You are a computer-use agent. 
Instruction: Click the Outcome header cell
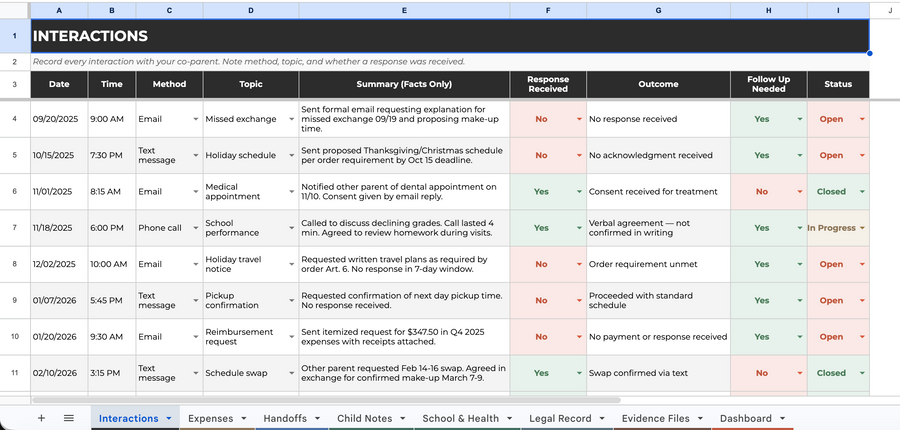pos(658,84)
